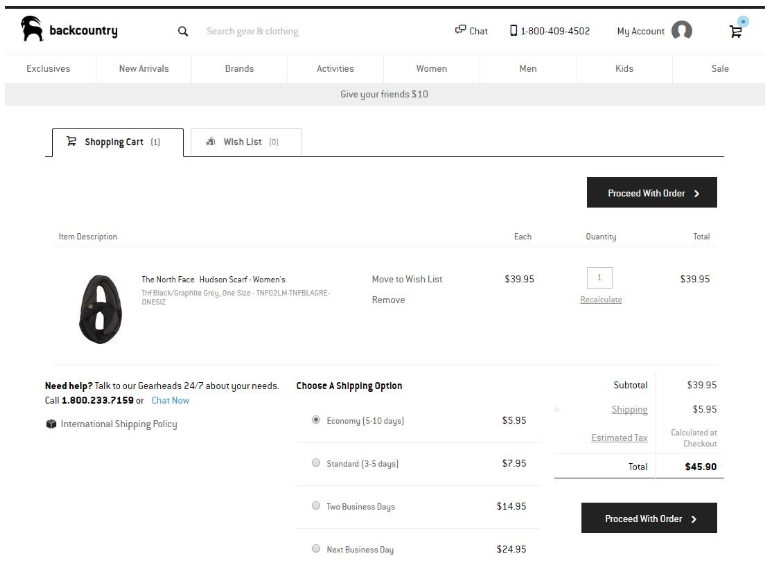Click Move to Wish List link
The height and width of the screenshot is (575, 769).
click(x=407, y=279)
